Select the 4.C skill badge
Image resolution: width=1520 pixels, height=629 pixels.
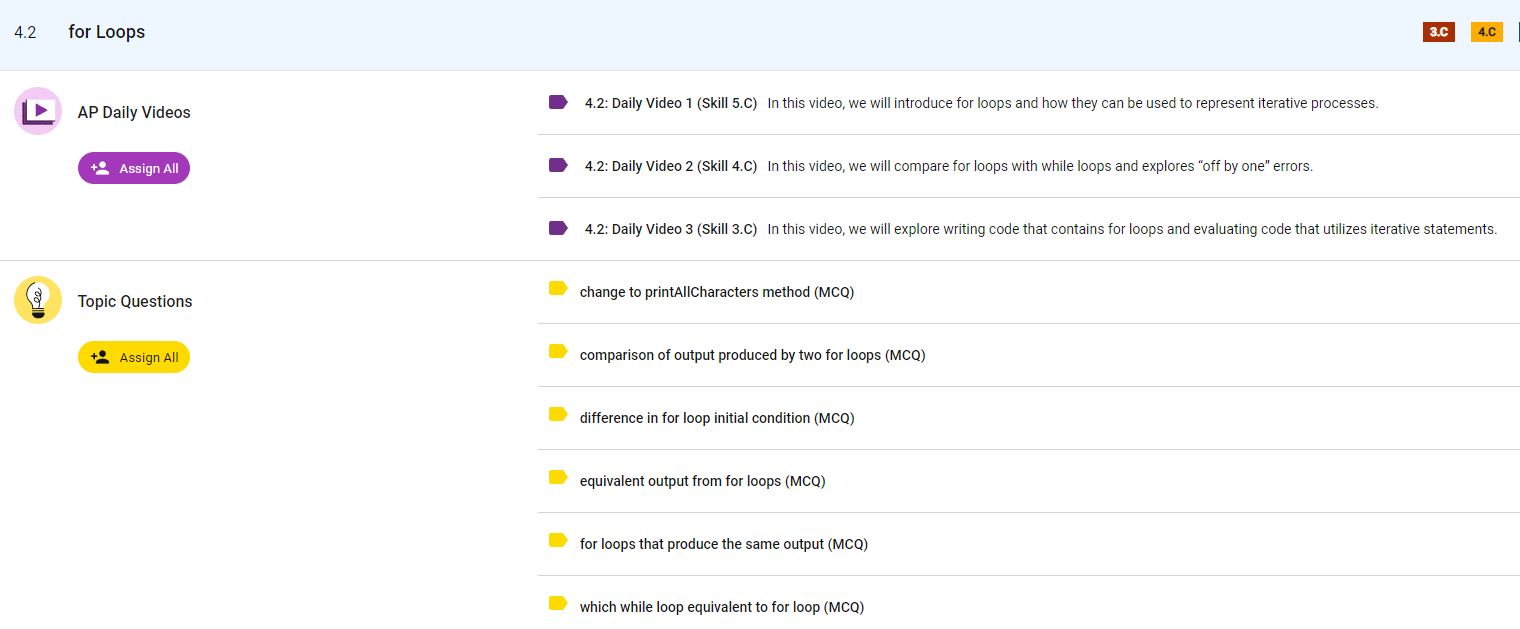tap(1486, 32)
